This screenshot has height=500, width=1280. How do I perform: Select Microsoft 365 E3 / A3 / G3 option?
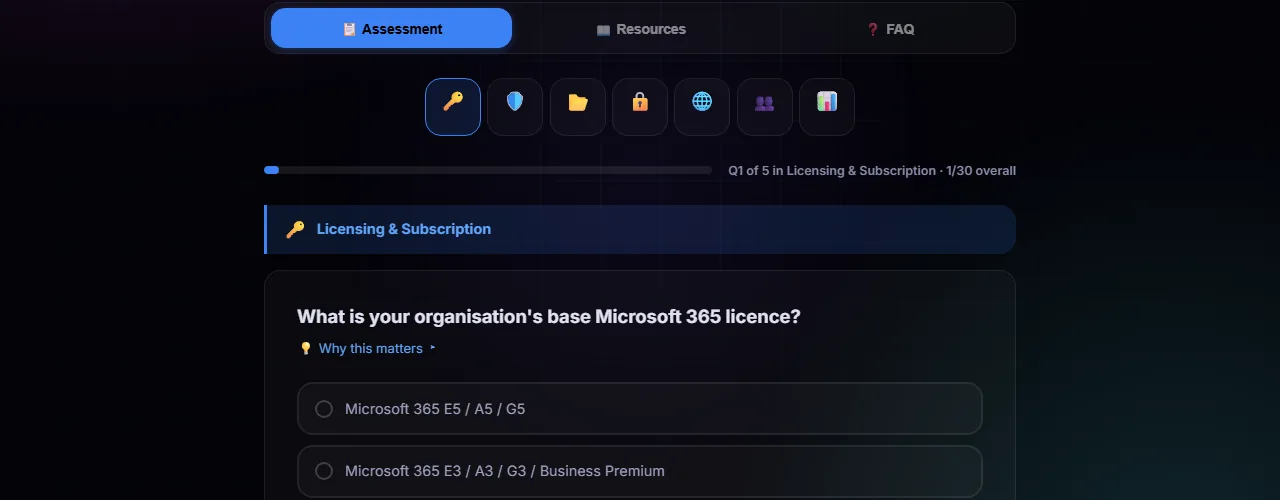point(324,471)
